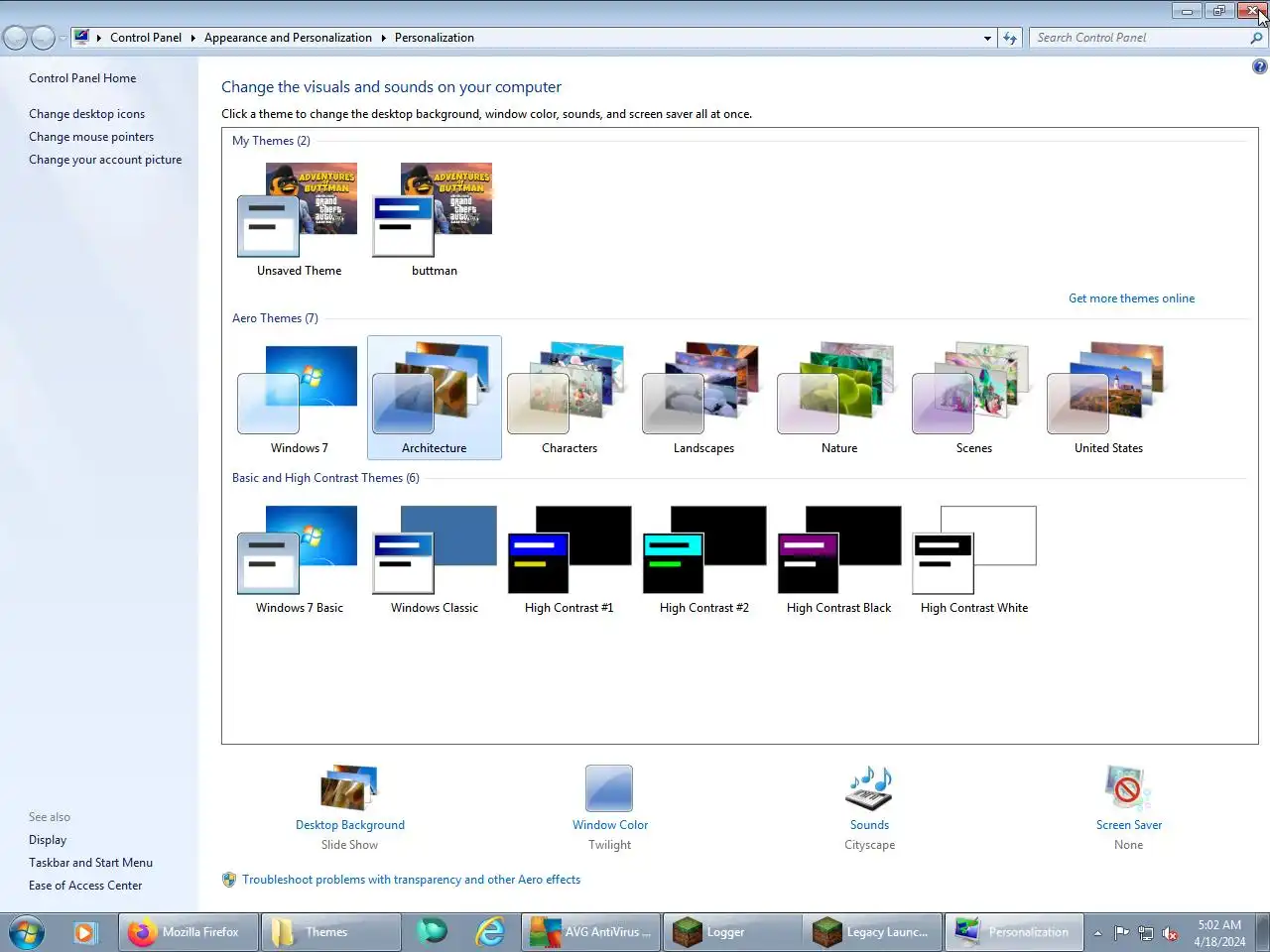Open the Desktop Background settings icon
The image size is (1270, 952).
[349, 788]
